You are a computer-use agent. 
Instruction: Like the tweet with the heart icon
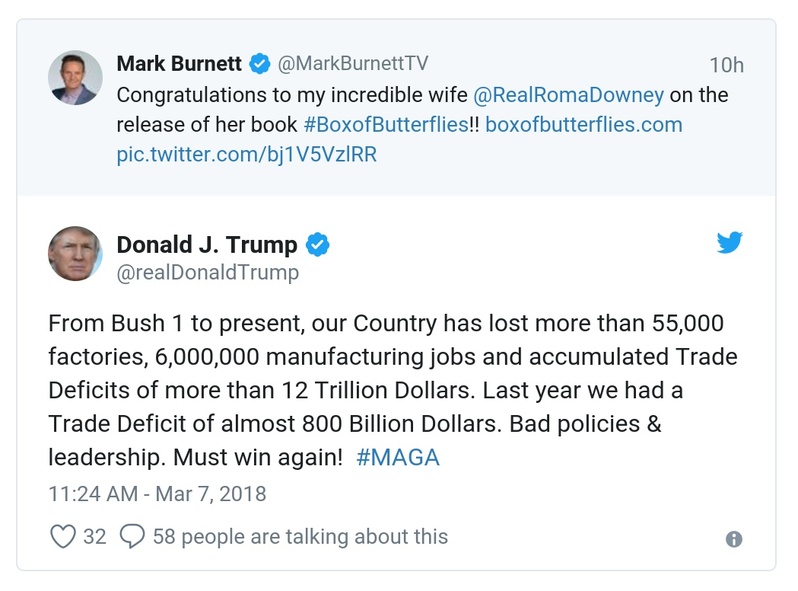(63, 537)
